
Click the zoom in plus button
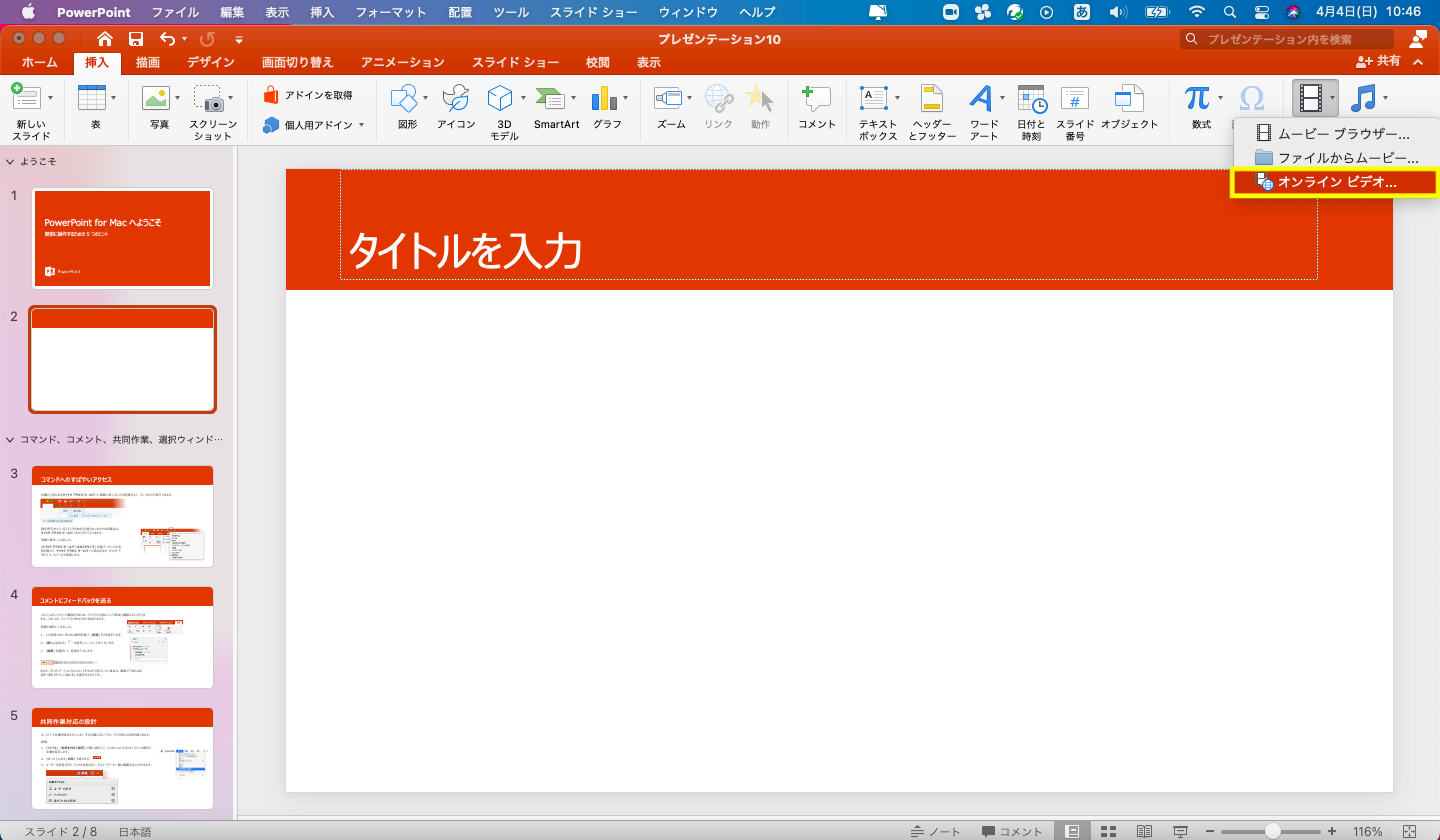pyautogui.click(x=1331, y=831)
